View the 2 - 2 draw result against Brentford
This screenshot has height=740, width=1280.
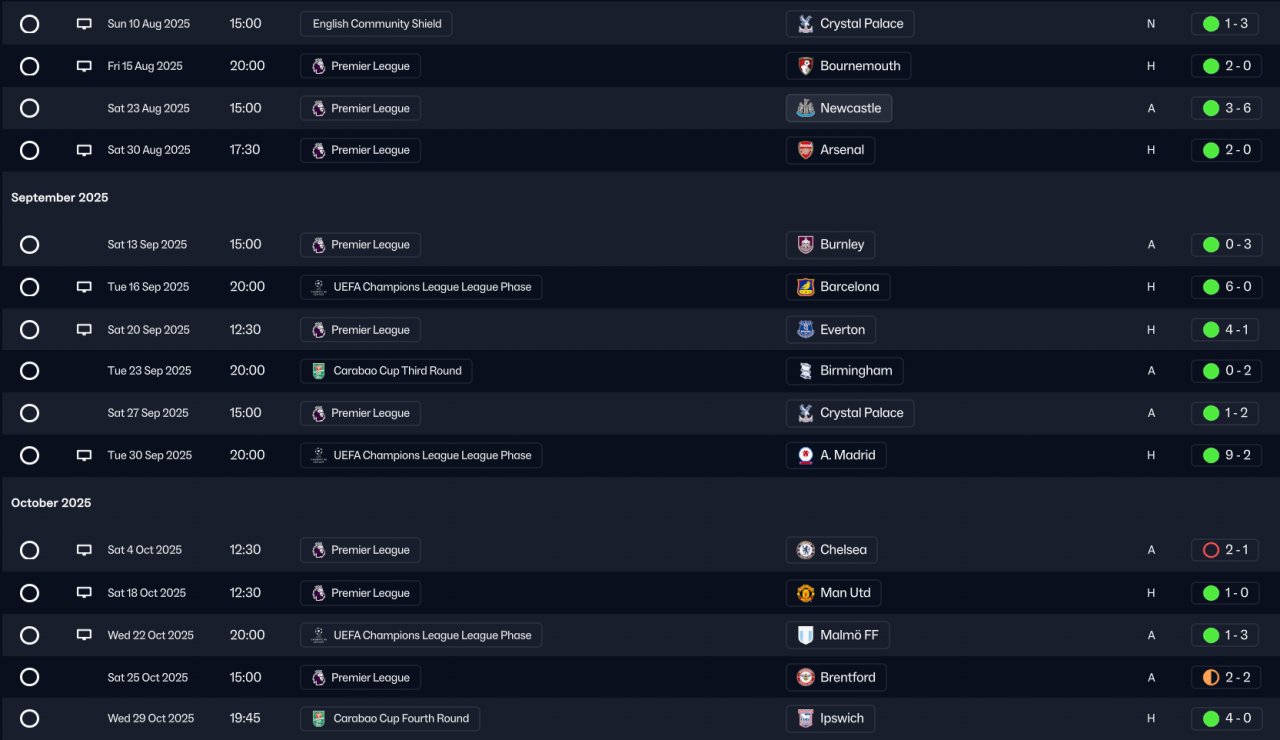click(1225, 677)
